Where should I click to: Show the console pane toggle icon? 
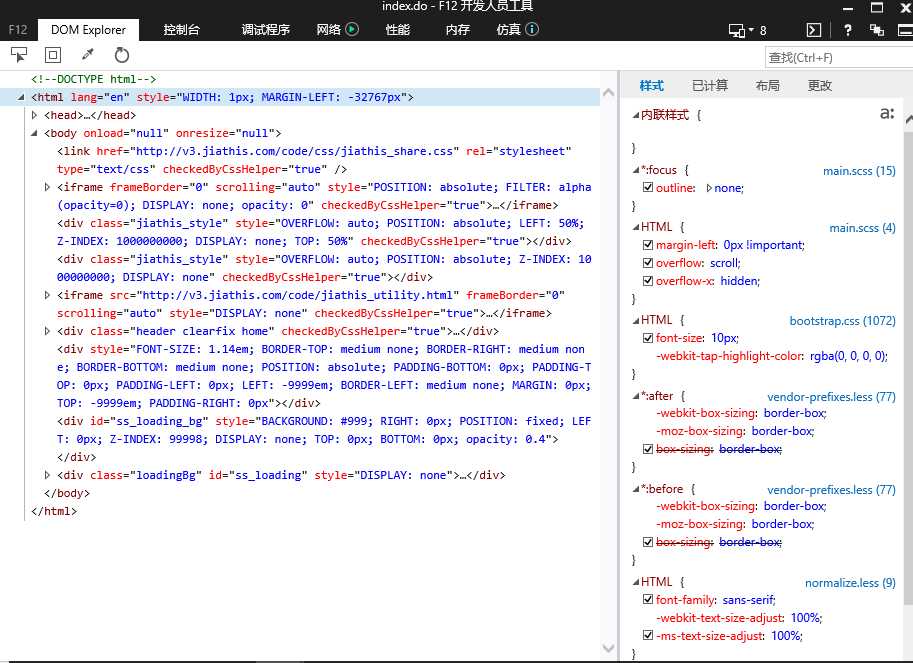click(x=813, y=30)
